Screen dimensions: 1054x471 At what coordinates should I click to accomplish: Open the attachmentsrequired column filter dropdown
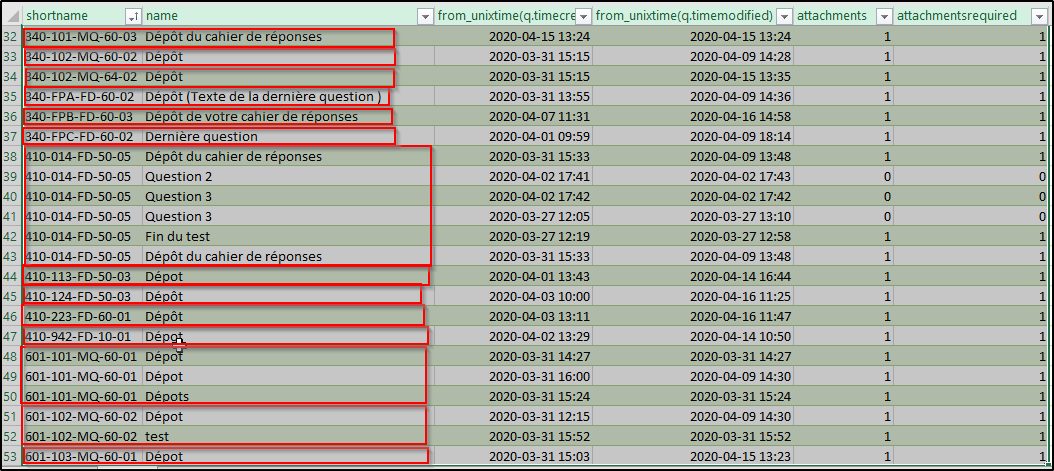tap(1041, 16)
